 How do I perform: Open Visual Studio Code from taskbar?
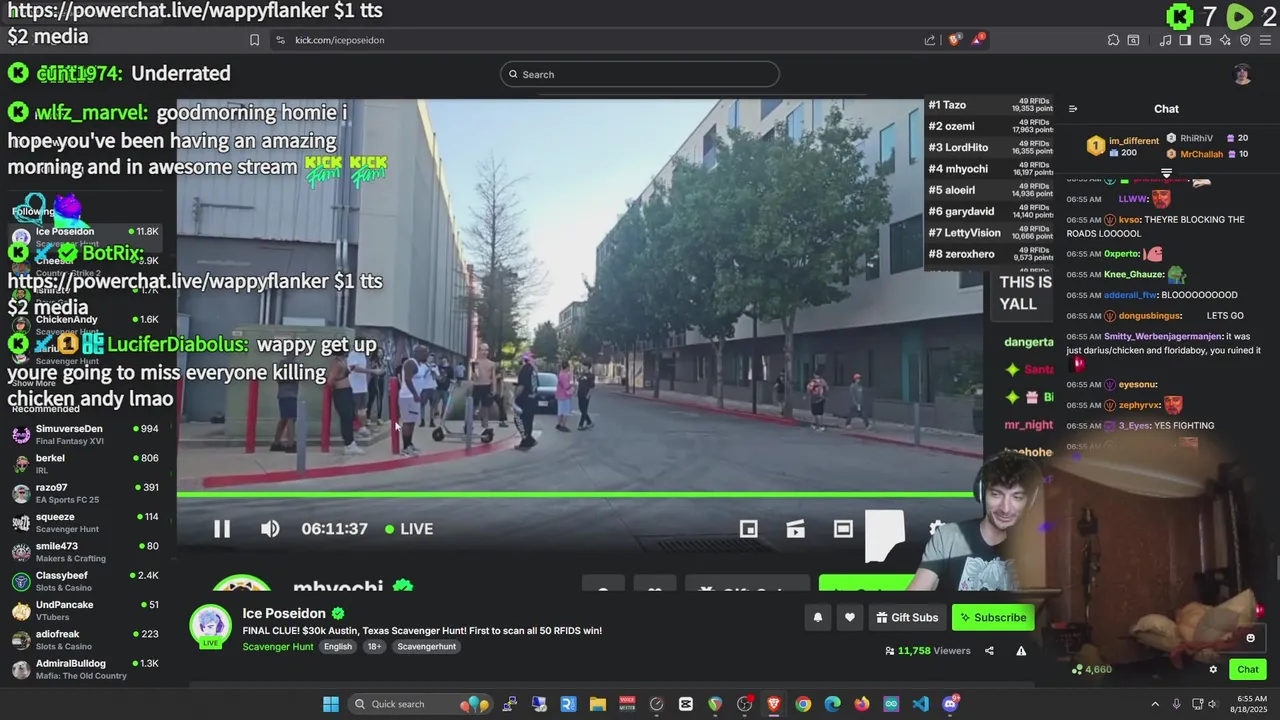coord(920,704)
